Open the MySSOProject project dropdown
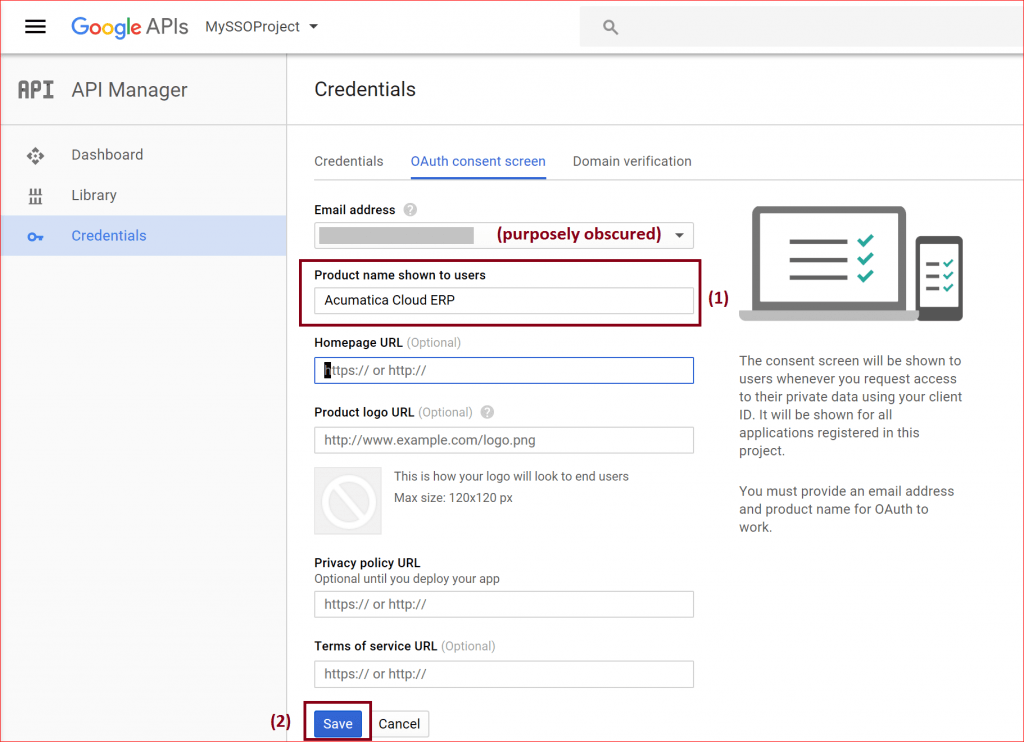The width and height of the screenshot is (1024, 742). tap(261, 27)
